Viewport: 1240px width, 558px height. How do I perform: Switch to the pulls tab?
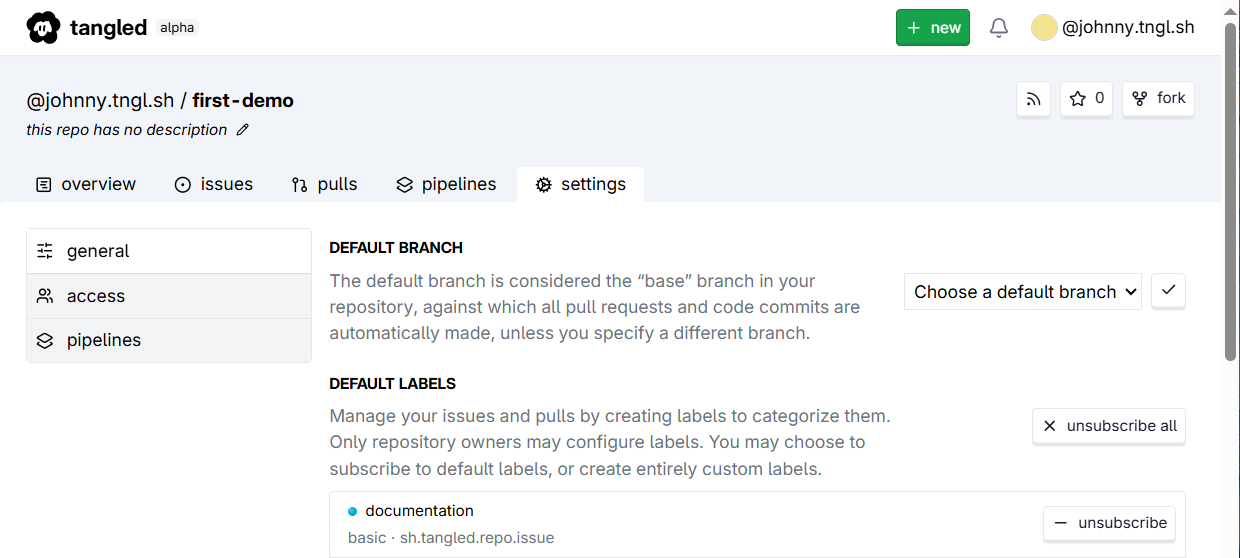pos(324,184)
